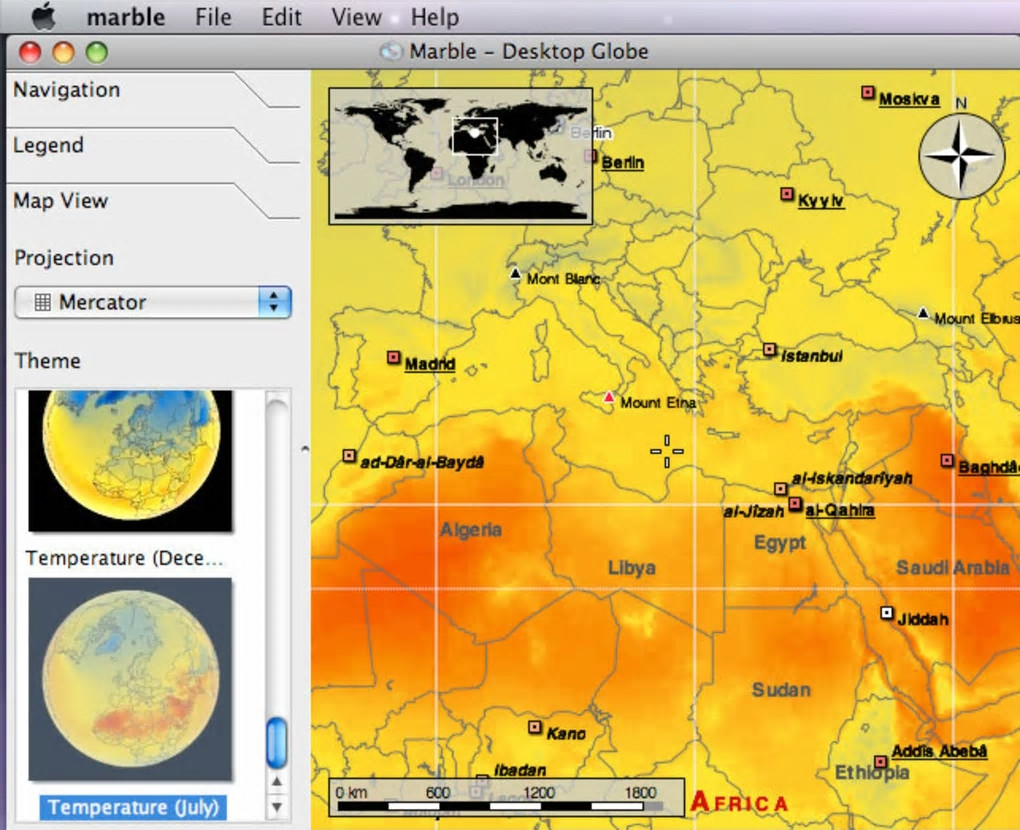Screen dimensions: 1020x830
Task: Click the Jiddah city square marker
Action: point(887,613)
